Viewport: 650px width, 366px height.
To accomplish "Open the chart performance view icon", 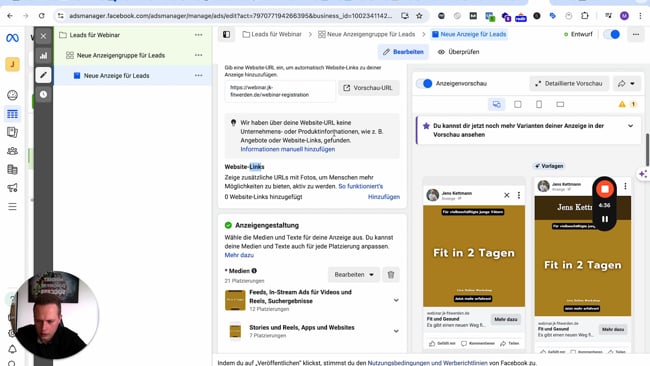I will pyautogui.click(x=44, y=56).
